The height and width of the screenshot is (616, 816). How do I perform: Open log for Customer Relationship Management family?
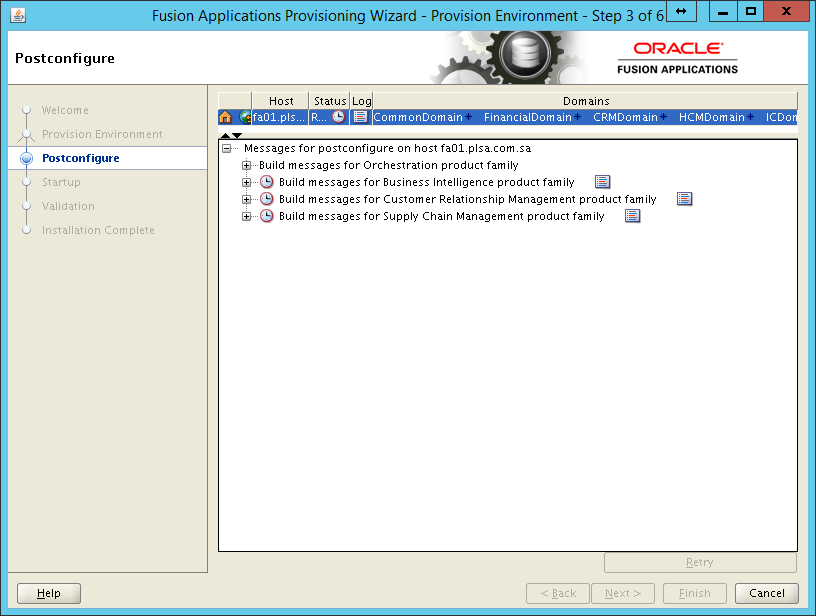click(685, 199)
